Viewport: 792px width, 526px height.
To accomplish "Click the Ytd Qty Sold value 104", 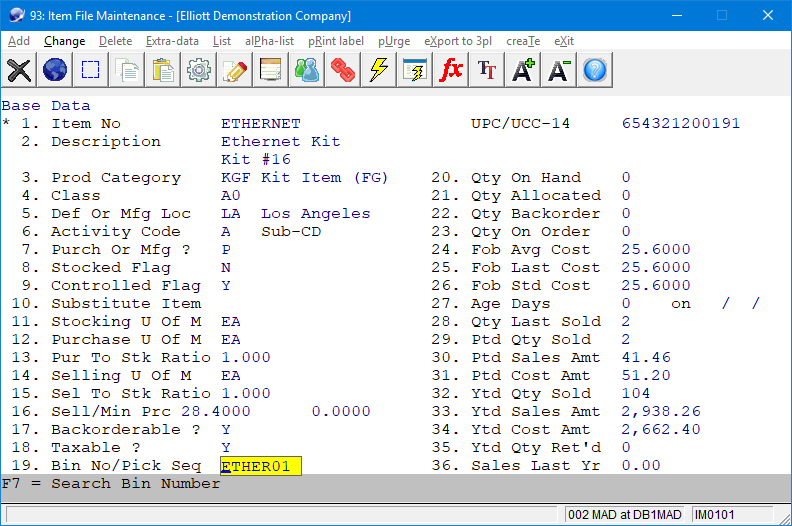I will click(636, 393).
